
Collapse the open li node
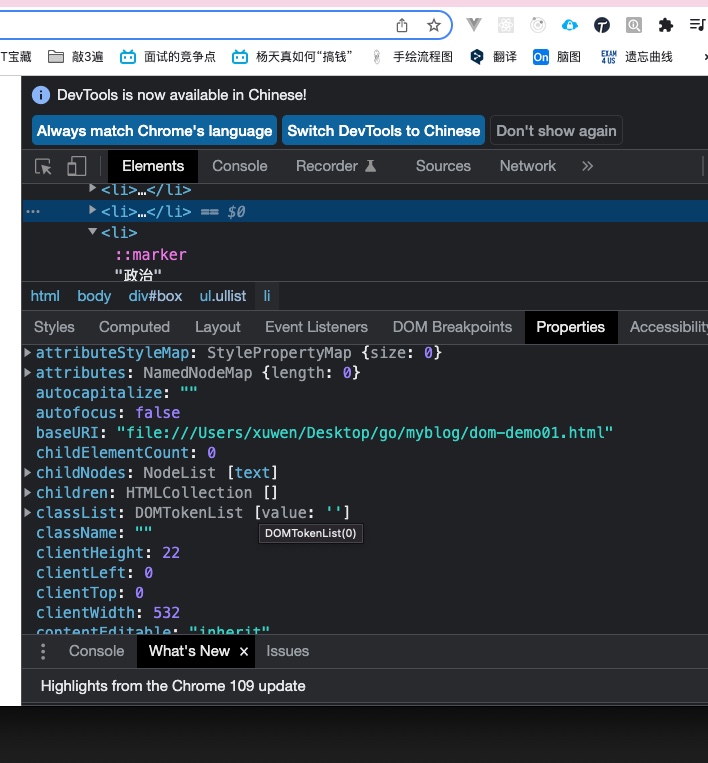click(x=92, y=232)
